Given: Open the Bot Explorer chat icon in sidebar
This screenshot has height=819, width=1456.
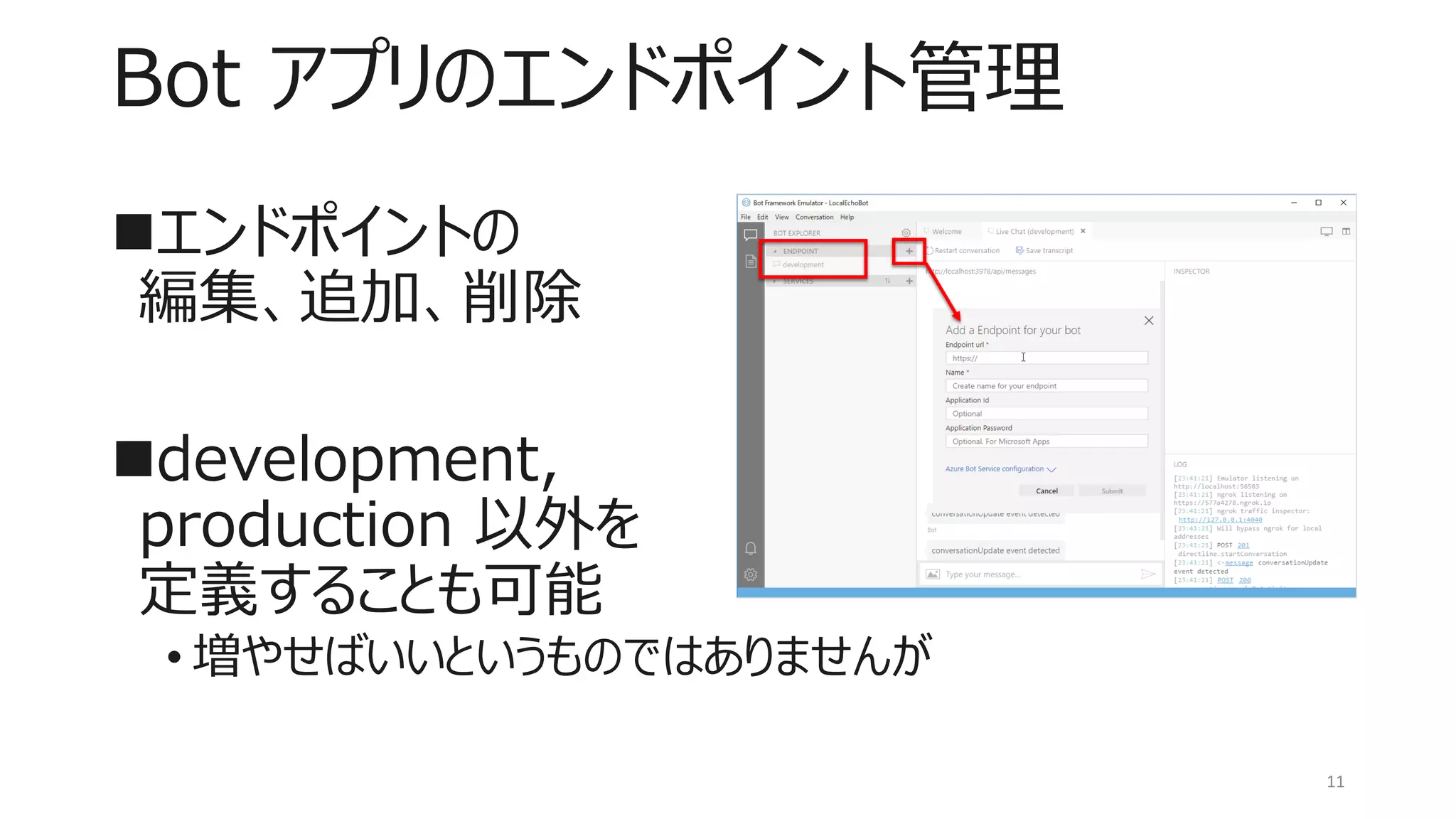Looking at the screenshot, I should 750,235.
